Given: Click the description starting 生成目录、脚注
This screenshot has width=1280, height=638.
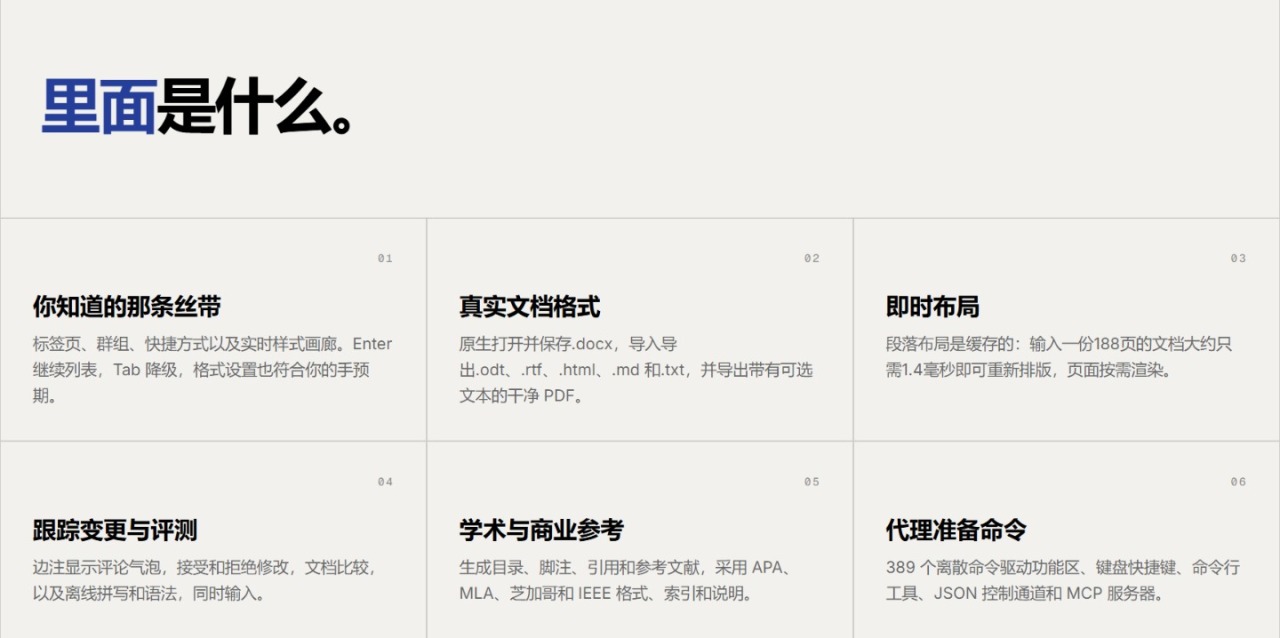Looking at the screenshot, I should tap(628, 580).
